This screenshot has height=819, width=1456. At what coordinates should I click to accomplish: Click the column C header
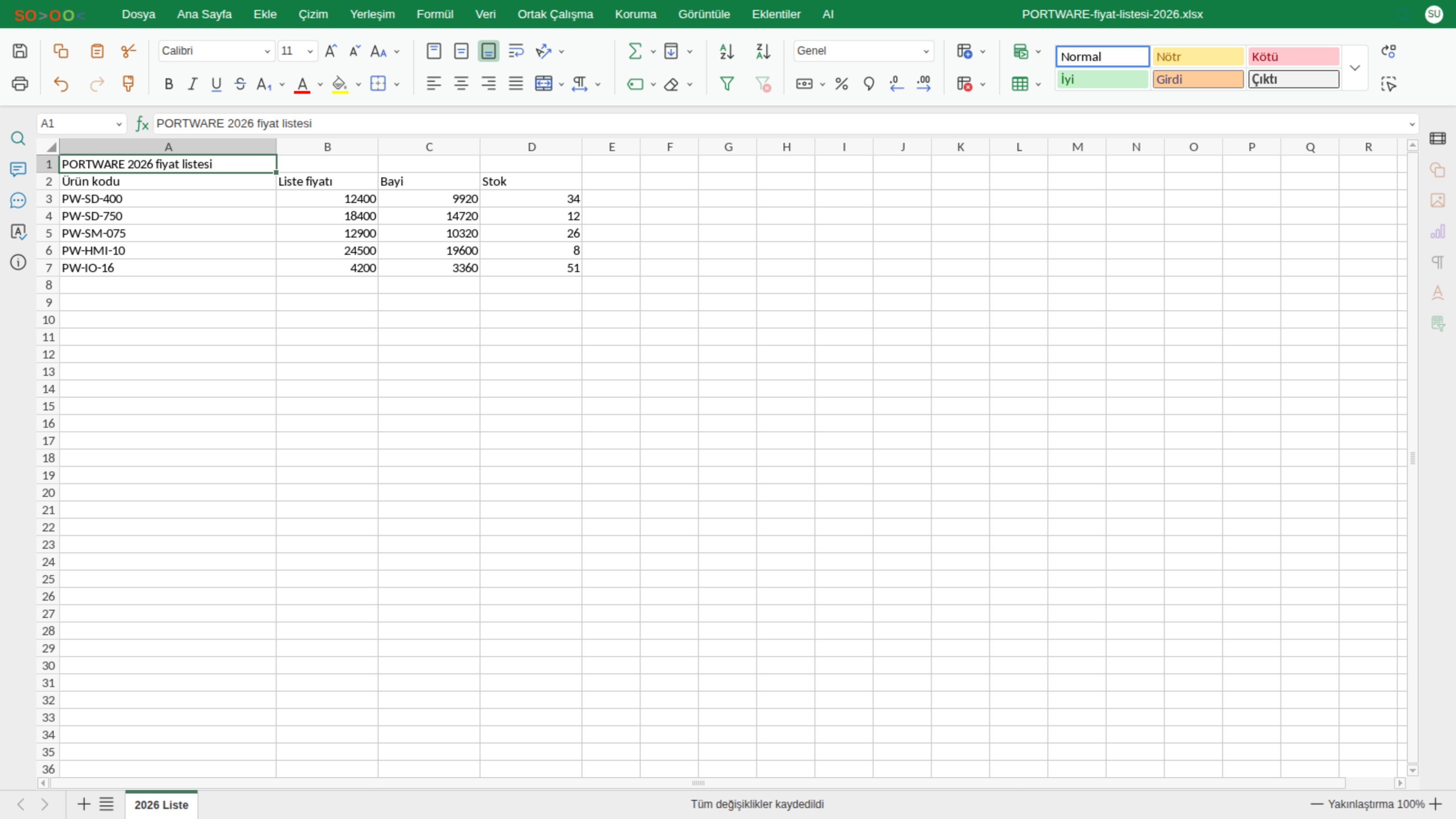tap(429, 147)
